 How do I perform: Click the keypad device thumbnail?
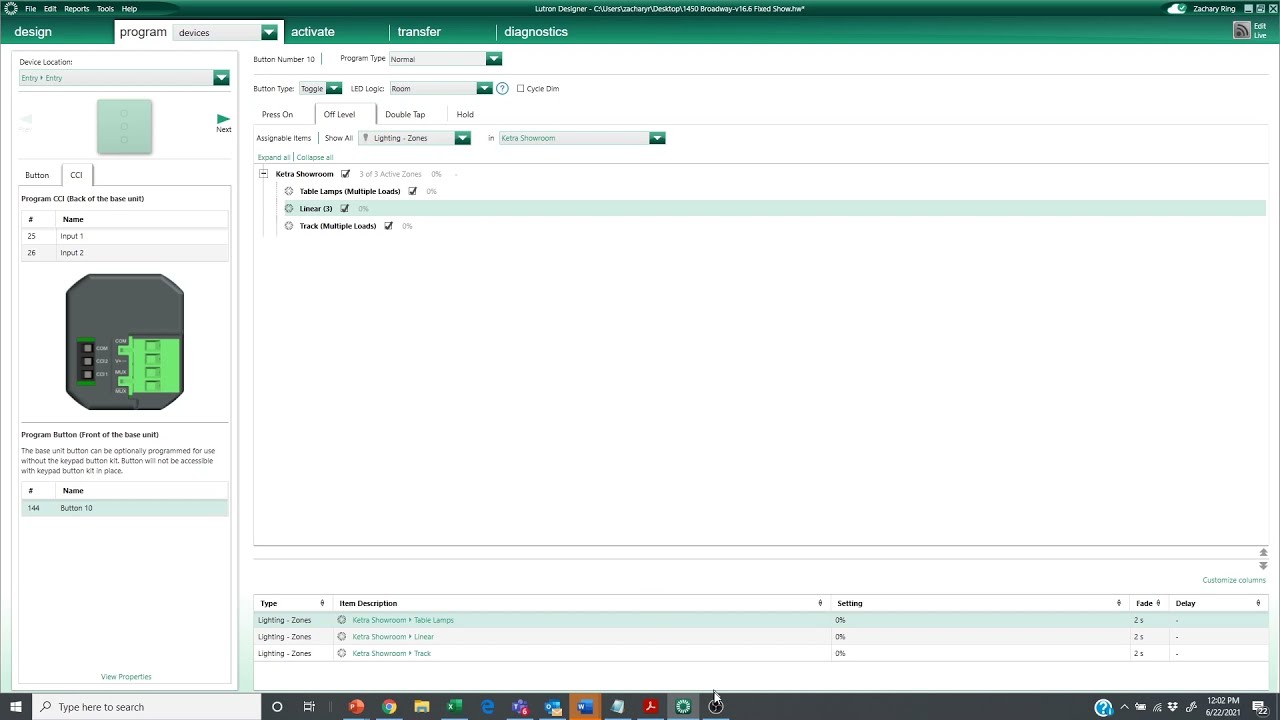124,126
